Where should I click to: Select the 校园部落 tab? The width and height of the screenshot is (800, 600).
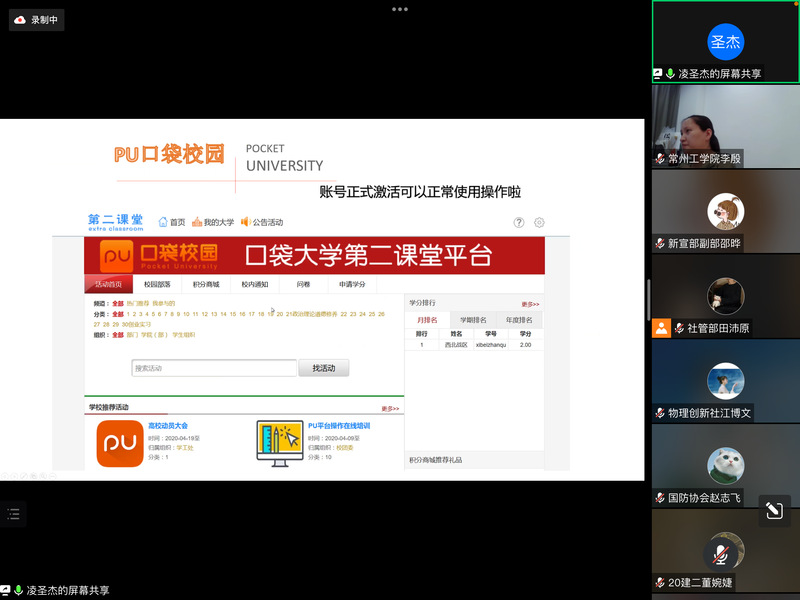click(x=158, y=285)
